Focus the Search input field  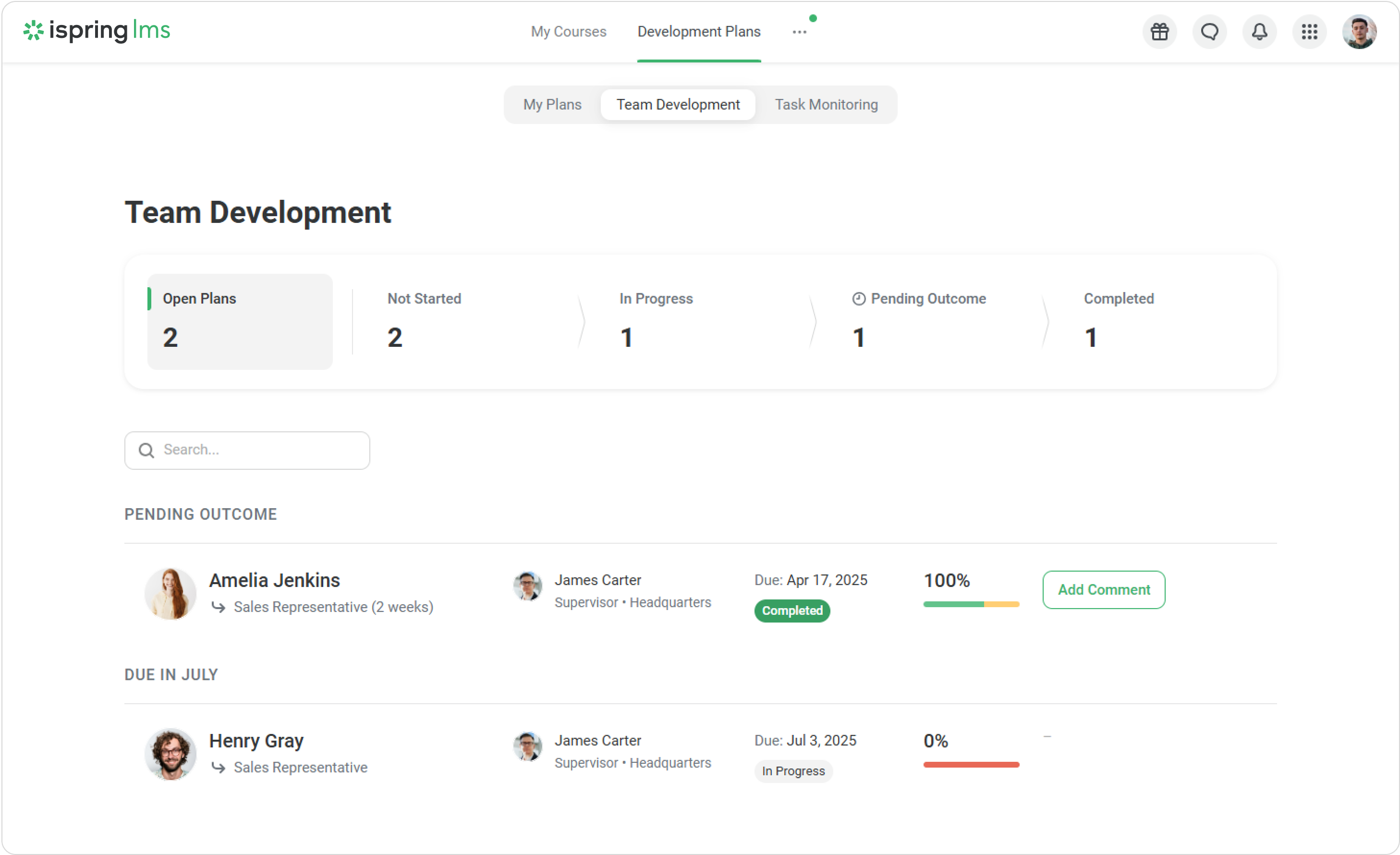261,451
